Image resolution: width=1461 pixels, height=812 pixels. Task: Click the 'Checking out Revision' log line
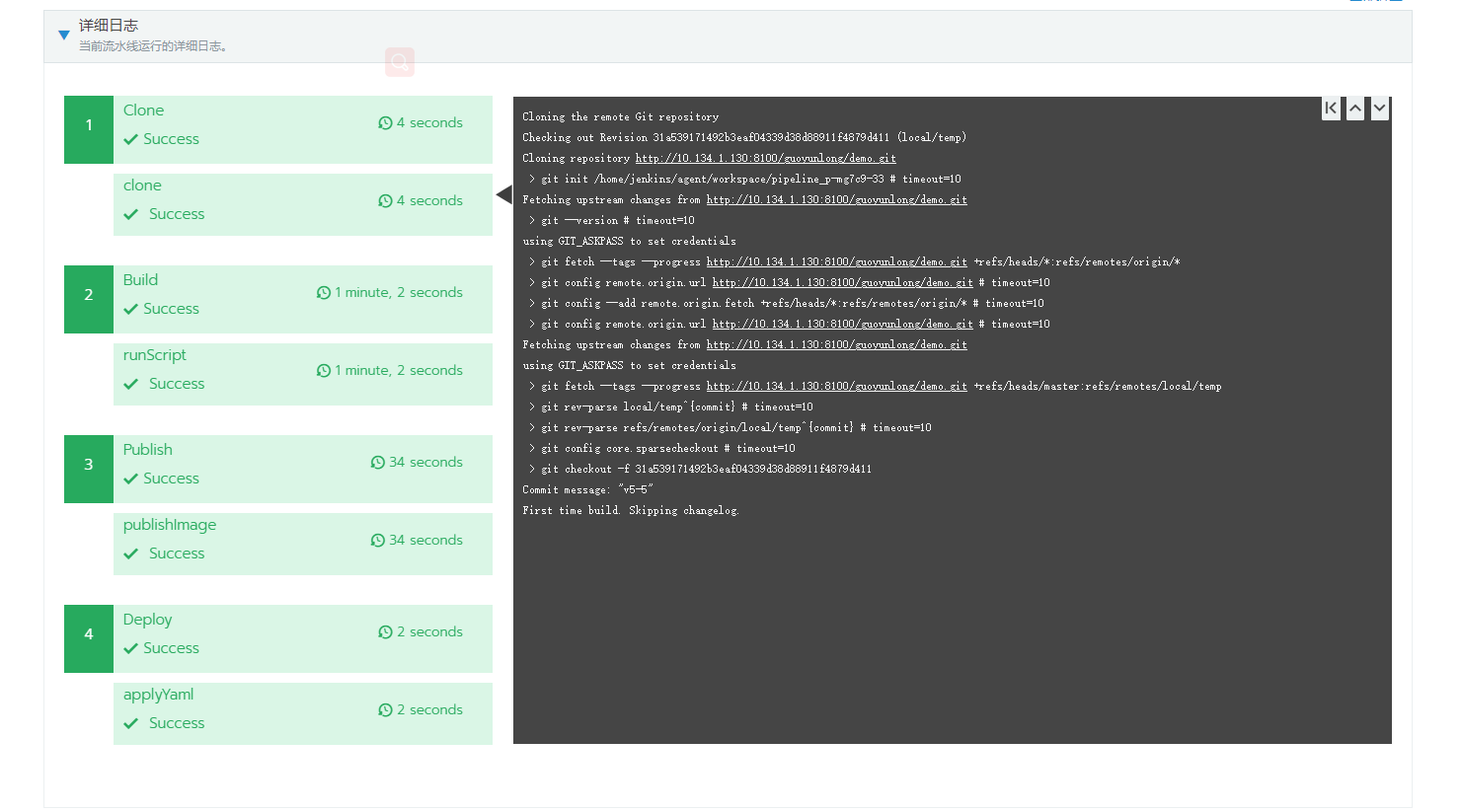(x=744, y=138)
